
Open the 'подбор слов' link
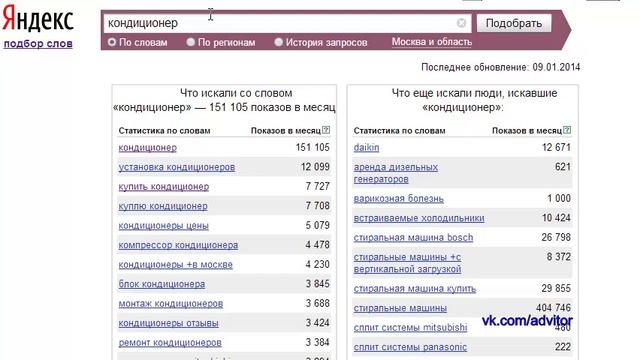coord(38,44)
